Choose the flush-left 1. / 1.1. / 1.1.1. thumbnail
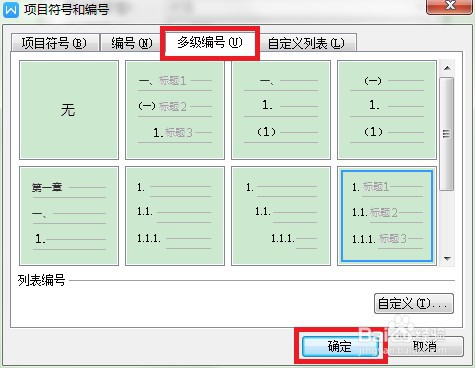Screen dimensions: 475x368 coord(175,216)
